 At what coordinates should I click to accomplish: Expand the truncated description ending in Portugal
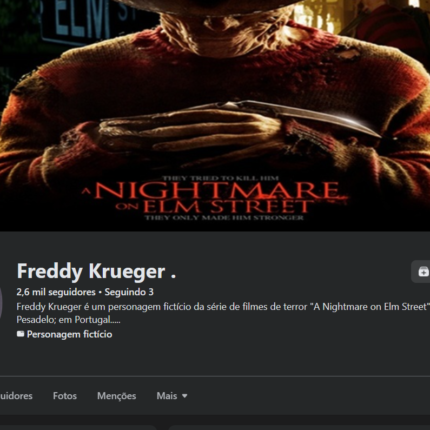point(68,320)
